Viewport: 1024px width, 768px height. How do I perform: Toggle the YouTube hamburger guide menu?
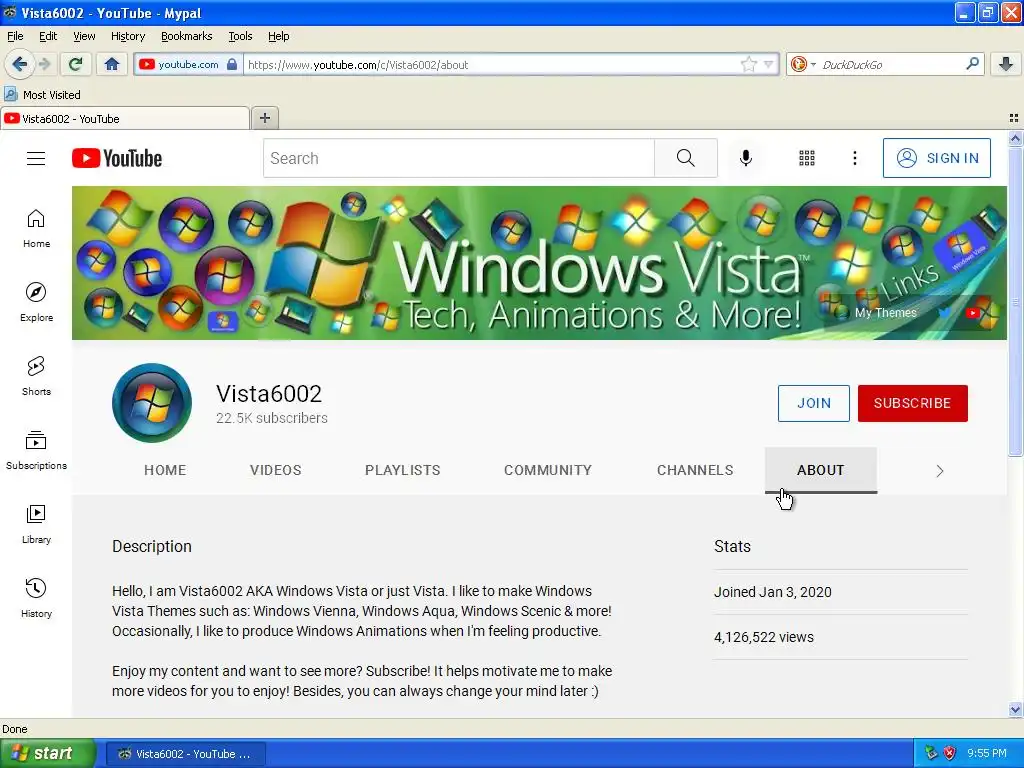click(36, 158)
